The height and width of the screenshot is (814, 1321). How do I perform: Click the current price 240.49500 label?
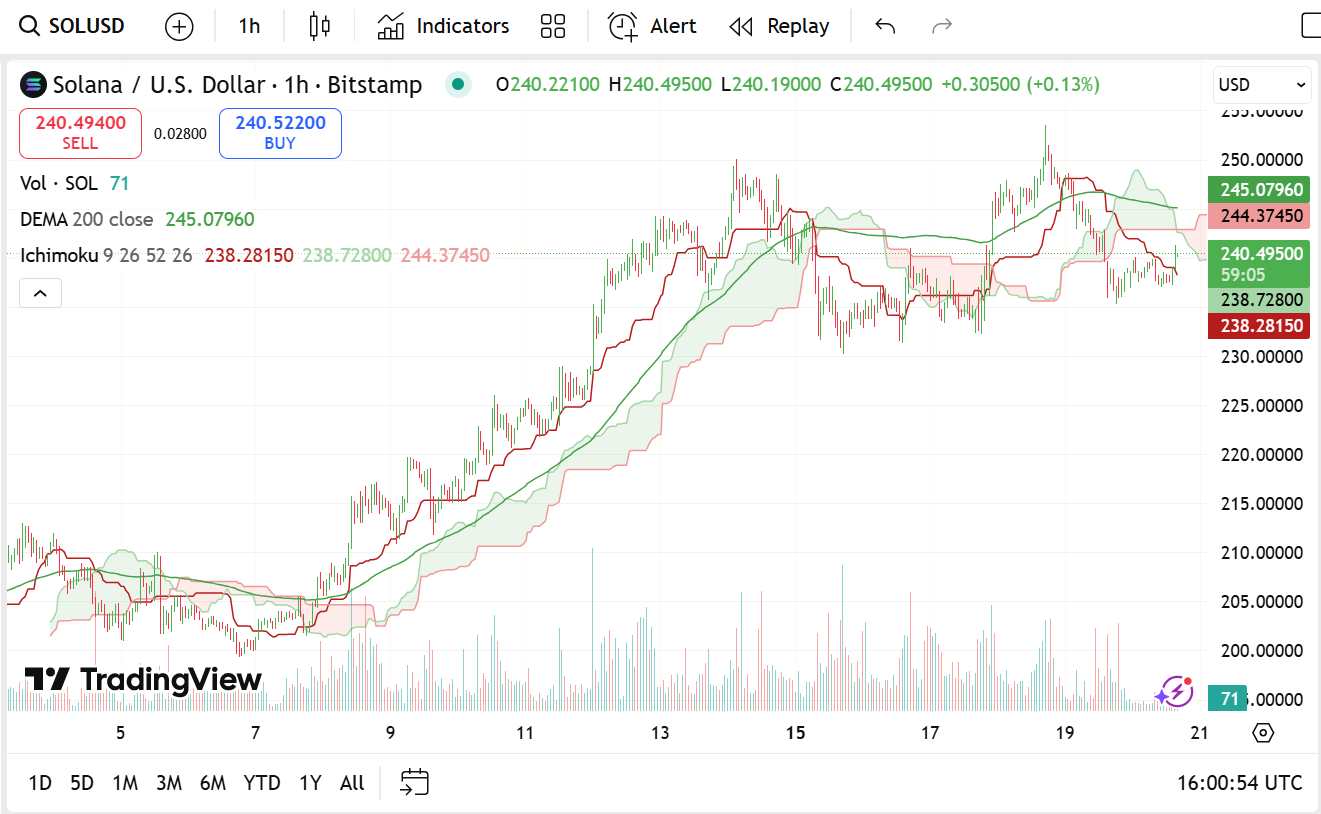(x=1258, y=263)
